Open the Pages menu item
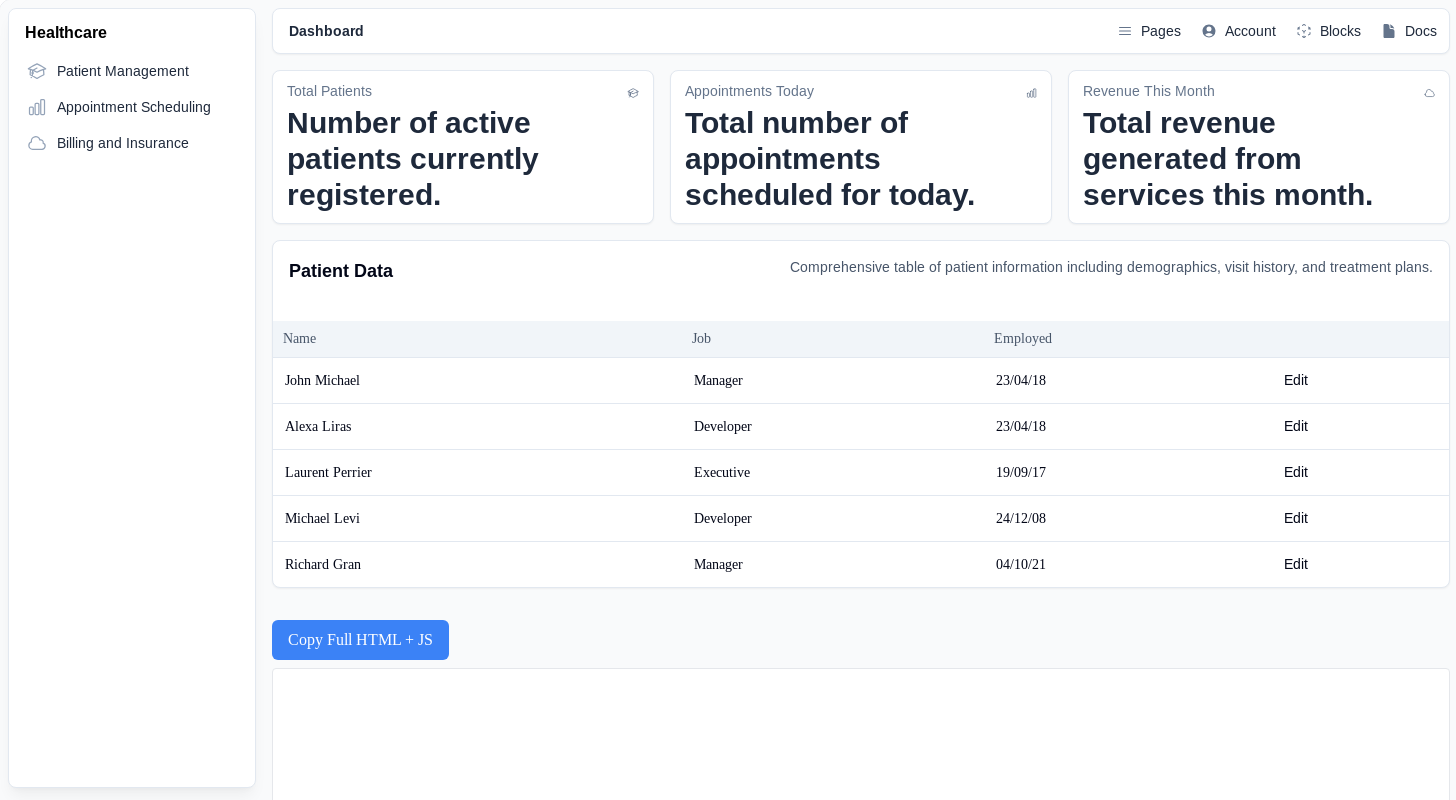The width and height of the screenshot is (1456, 800). (1160, 31)
